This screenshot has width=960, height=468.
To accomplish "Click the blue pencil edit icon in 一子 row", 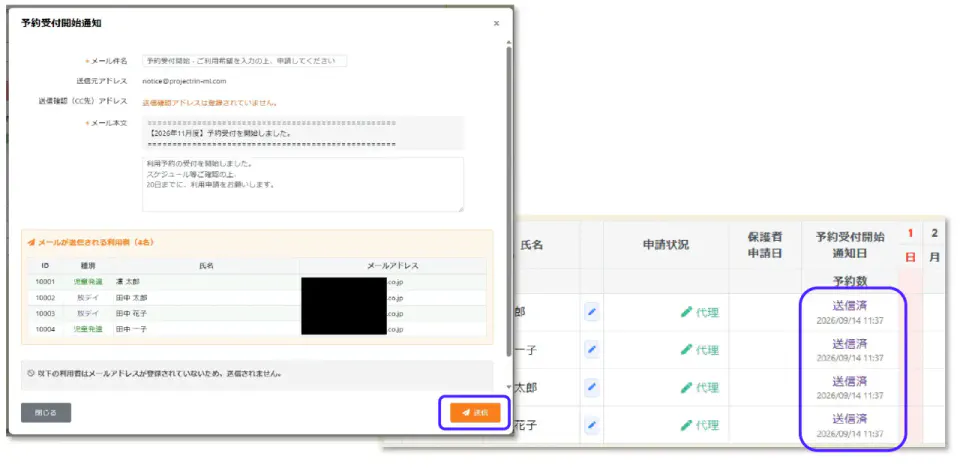I will tap(591, 350).
